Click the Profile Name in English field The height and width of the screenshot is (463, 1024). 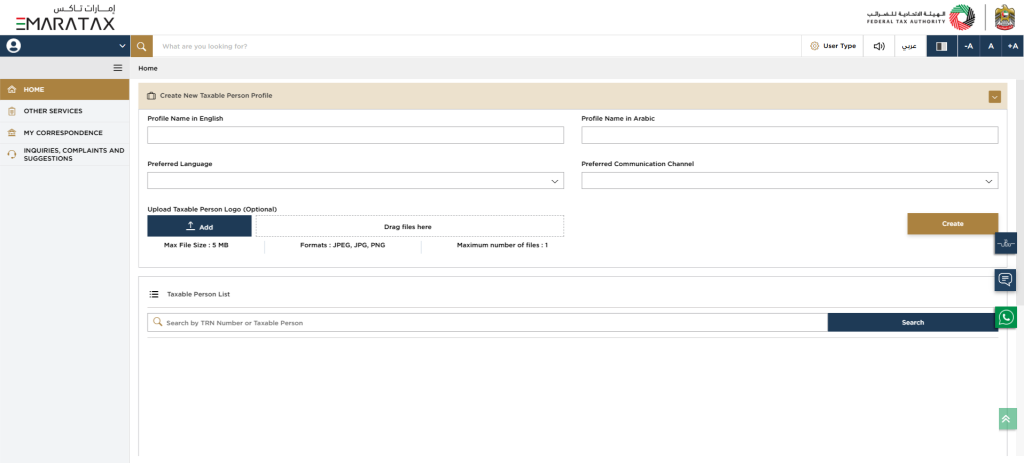[x=355, y=135]
